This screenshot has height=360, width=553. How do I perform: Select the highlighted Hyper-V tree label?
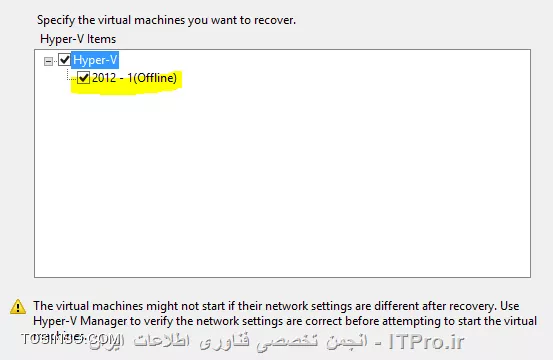click(95, 60)
